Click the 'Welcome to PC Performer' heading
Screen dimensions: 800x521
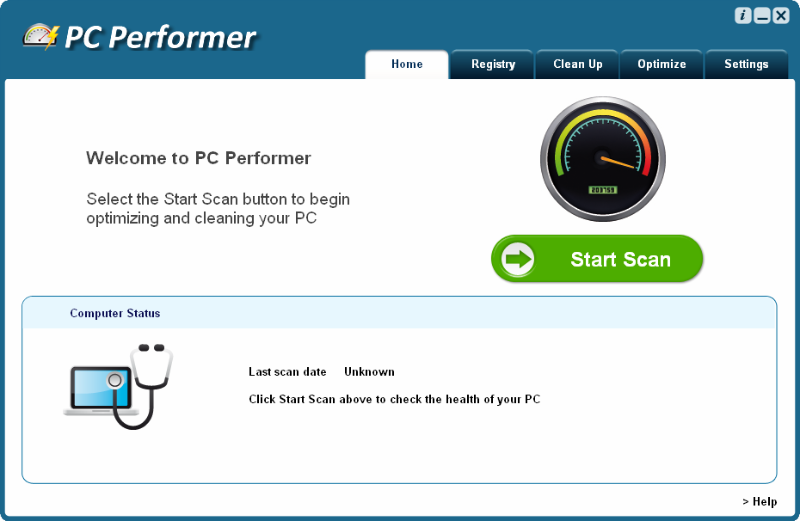click(198, 158)
